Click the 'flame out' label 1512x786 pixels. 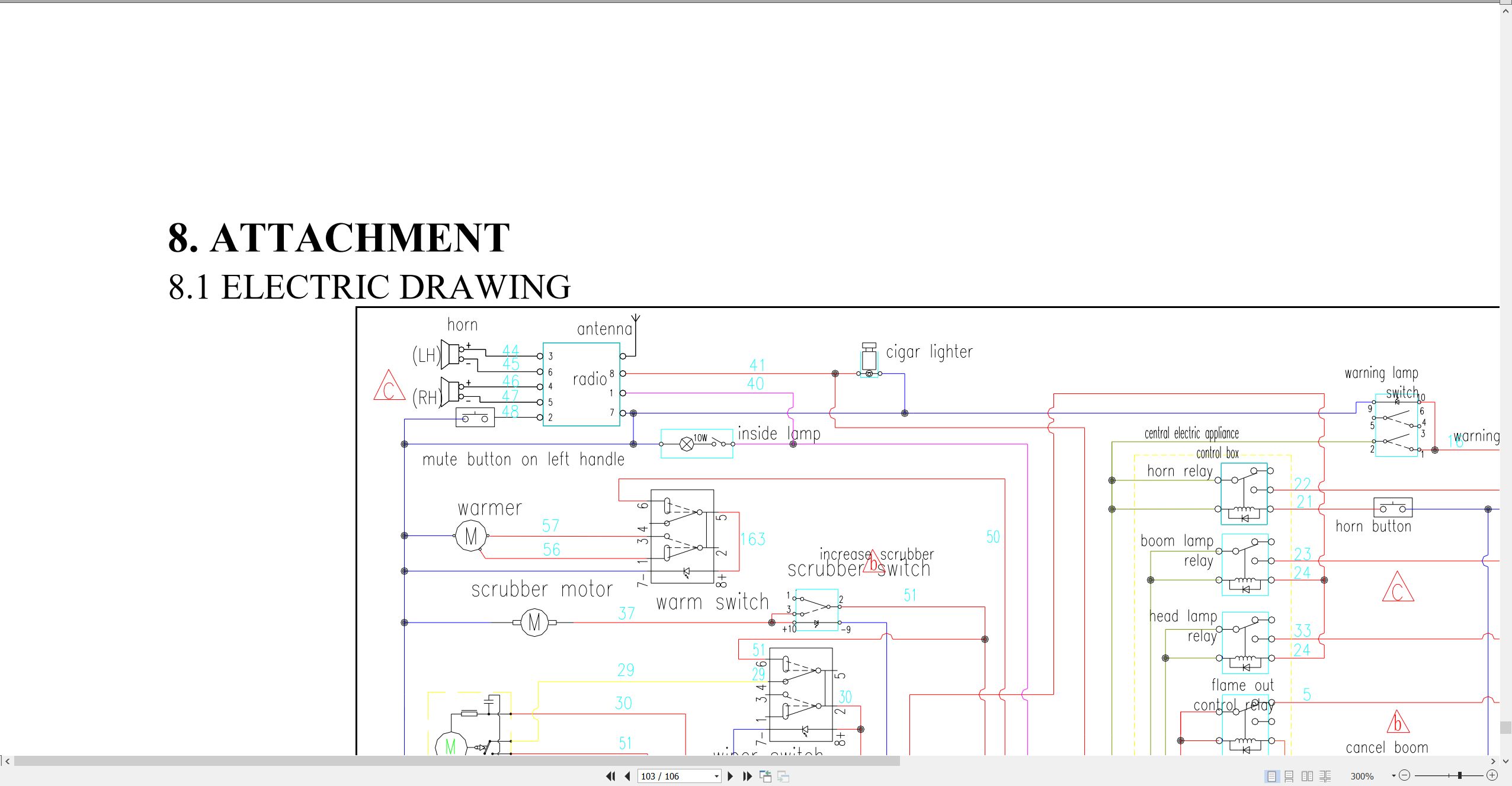click(1242, 685)
